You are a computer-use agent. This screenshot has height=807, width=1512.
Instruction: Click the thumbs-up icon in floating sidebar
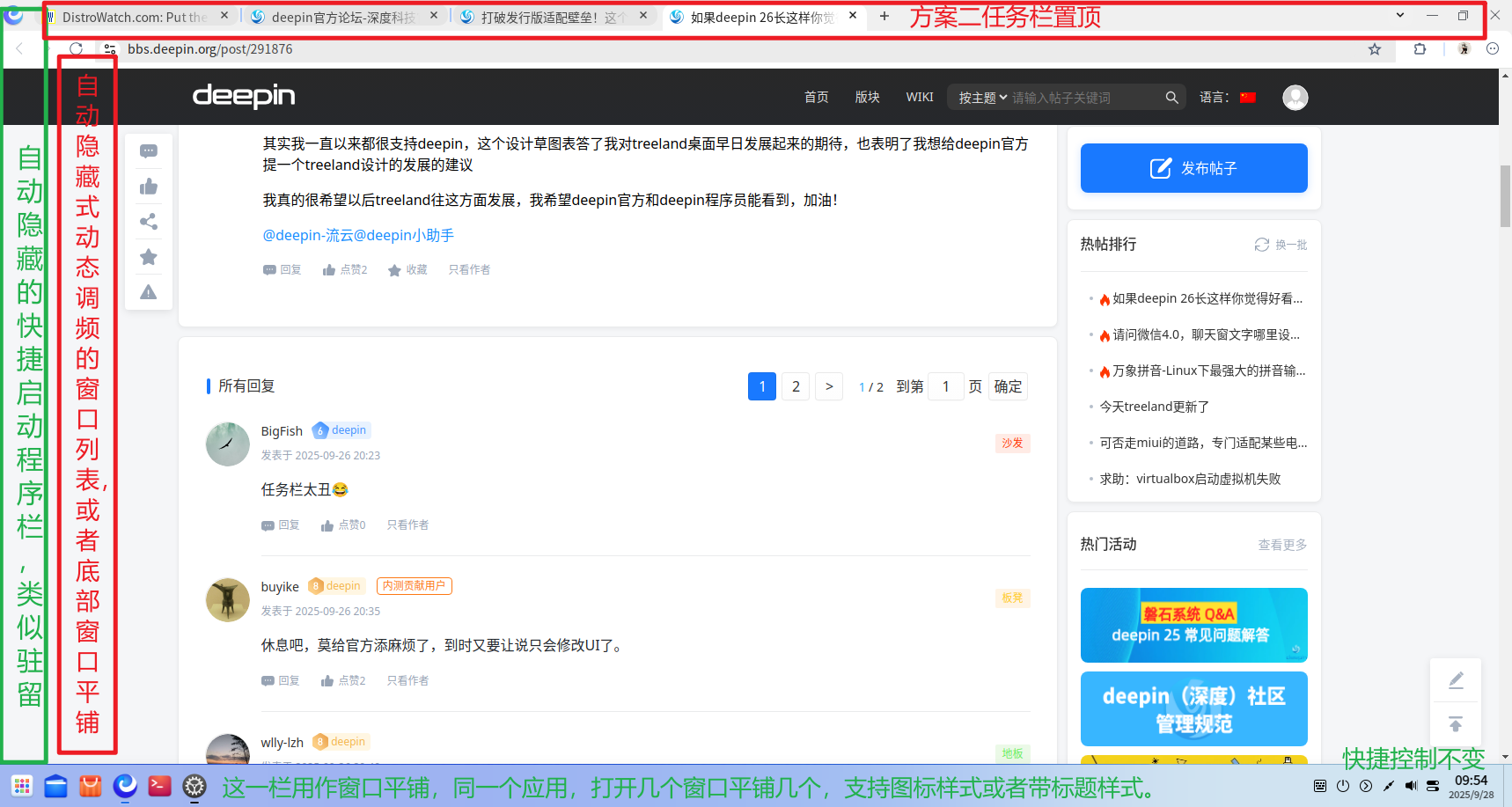[x=149, y=187]
